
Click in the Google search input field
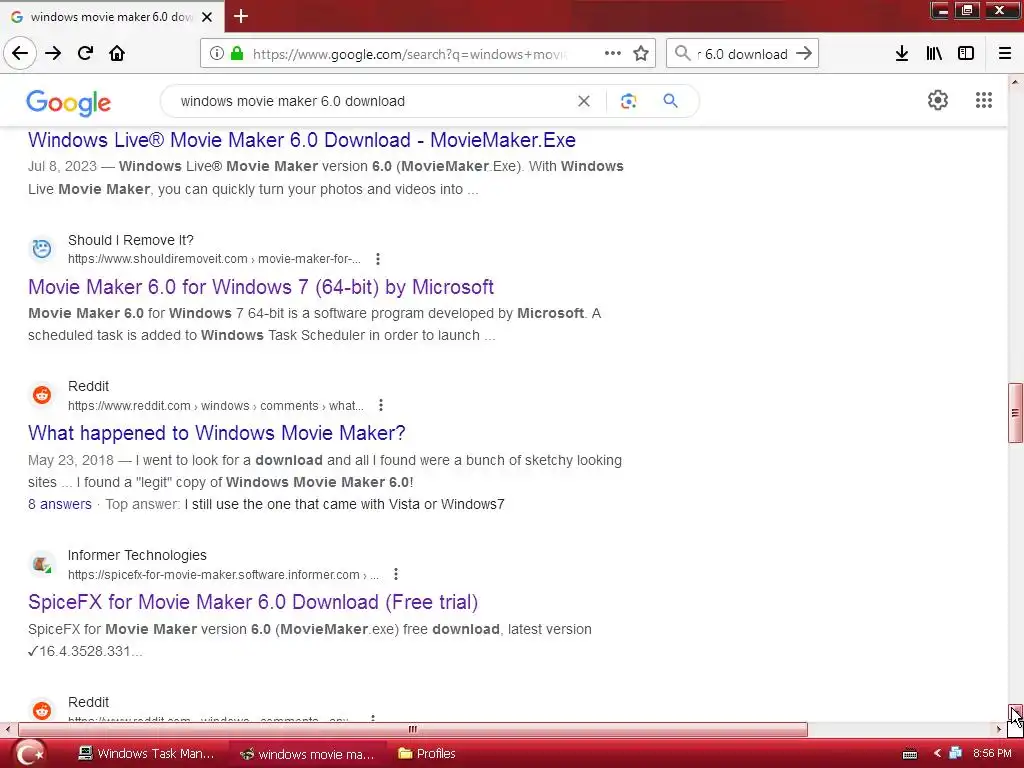tap(372, 101)
